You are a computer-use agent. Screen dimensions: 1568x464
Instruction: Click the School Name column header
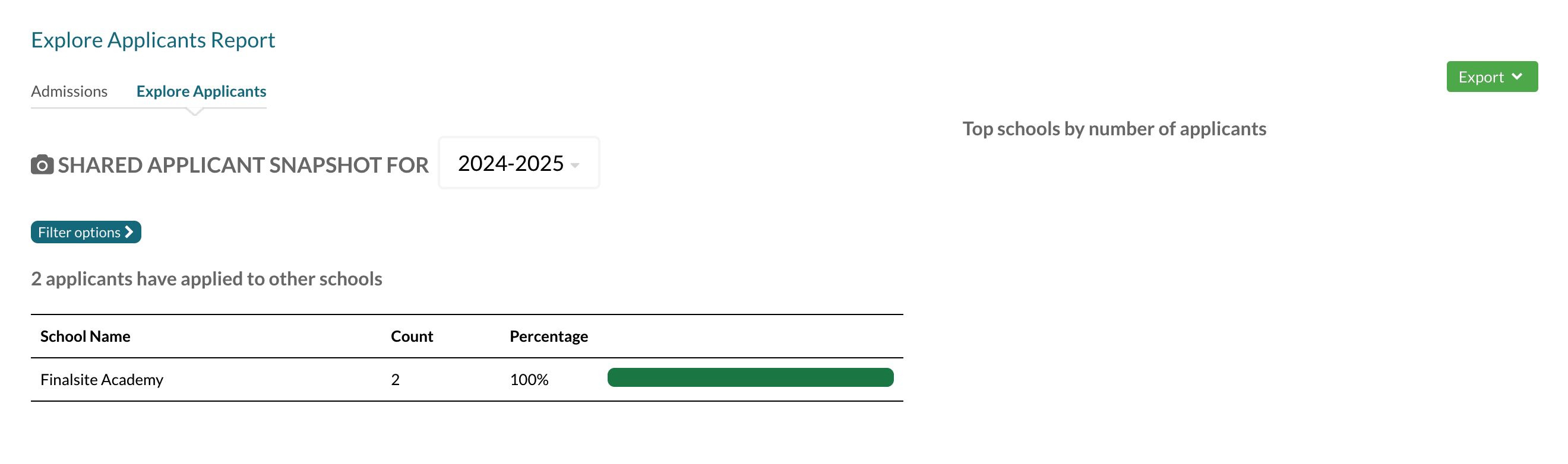point(85,336)
